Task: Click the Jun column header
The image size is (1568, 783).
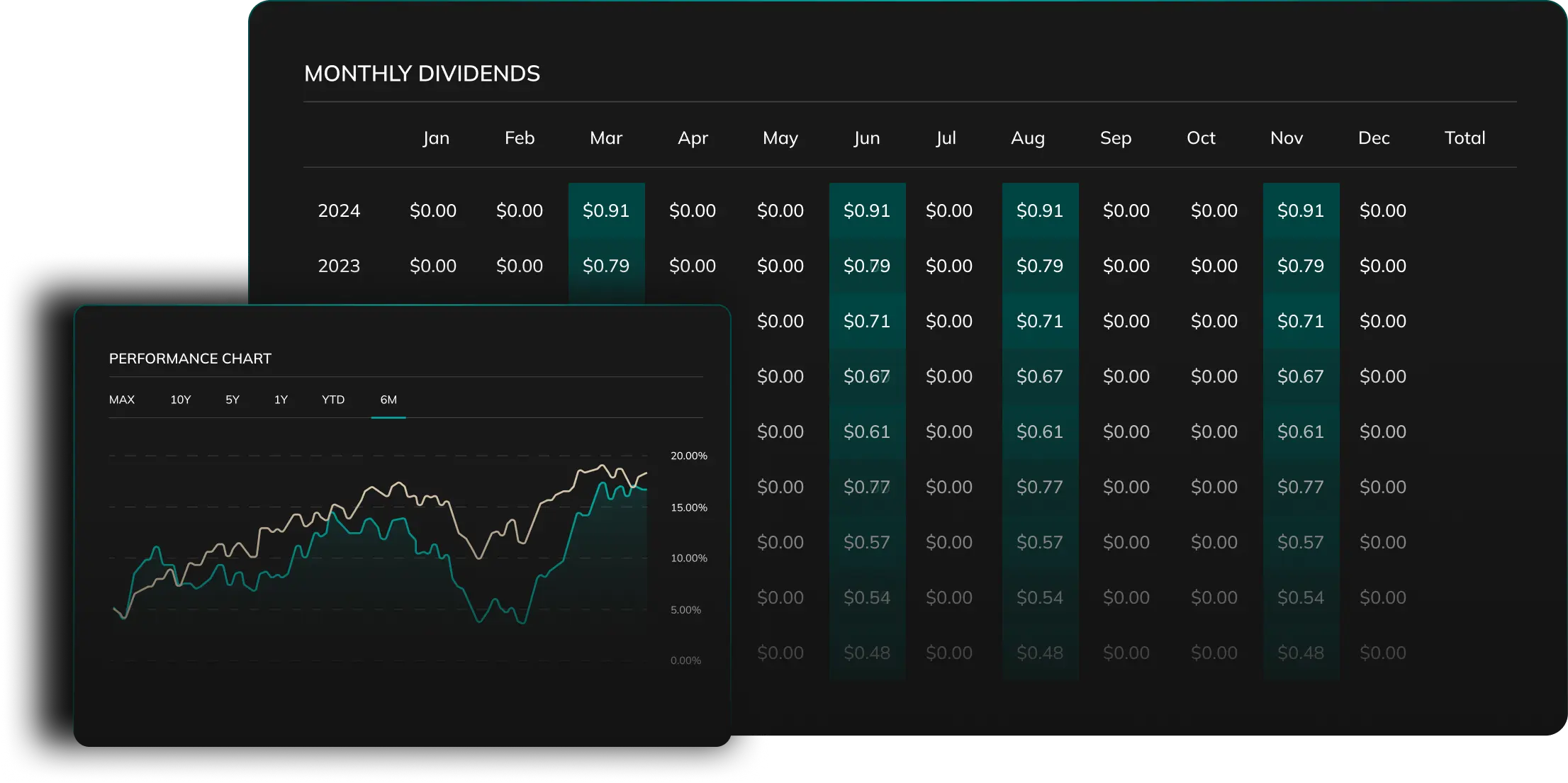Action: (x=867, y=138)
